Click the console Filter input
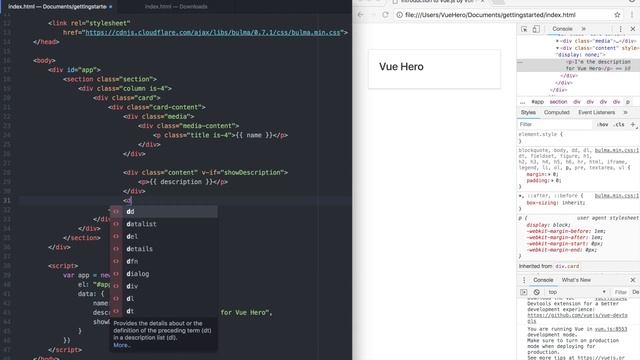This screenshot has width=640, height=360. tap(621, 292)
